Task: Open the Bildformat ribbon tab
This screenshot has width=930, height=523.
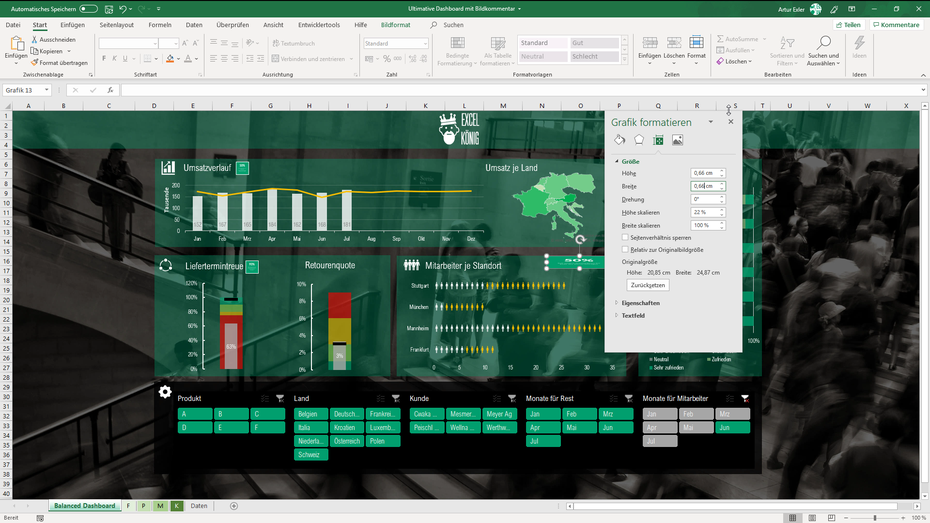Action: tap(396, 25)
